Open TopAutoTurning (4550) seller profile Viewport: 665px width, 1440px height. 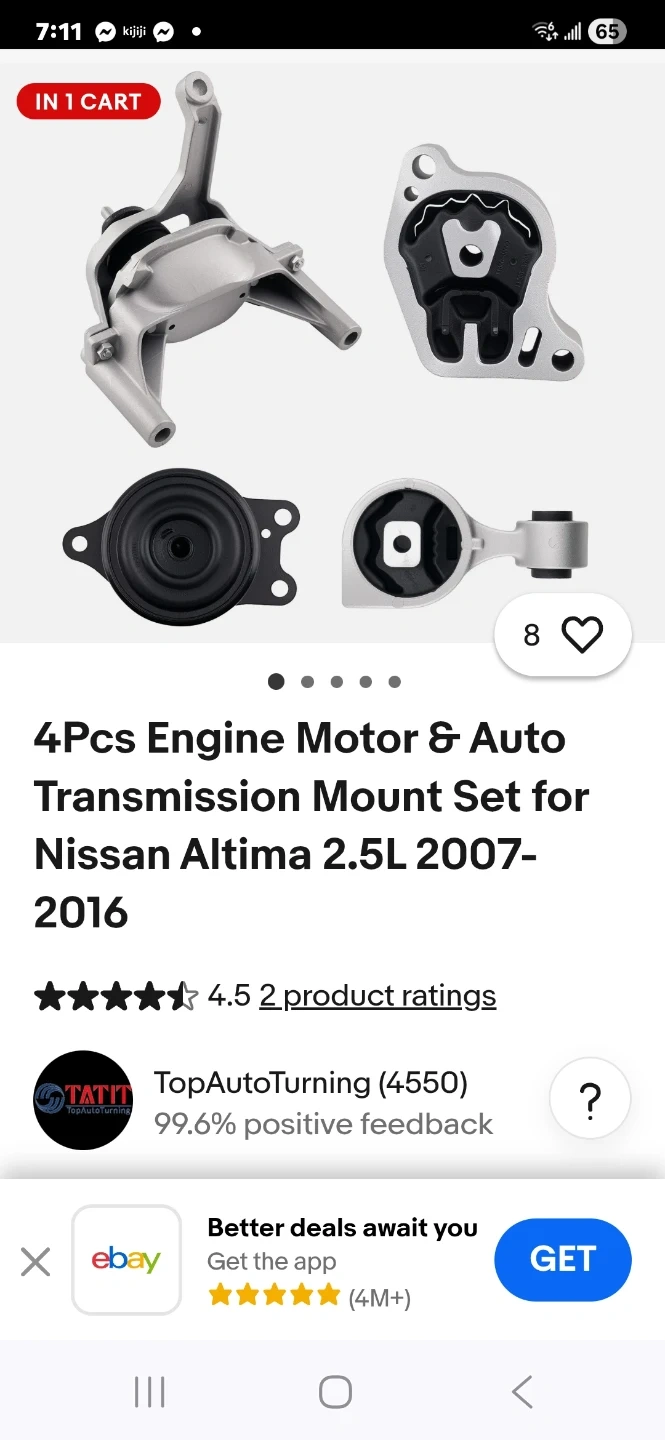(x=311, y=1082)
